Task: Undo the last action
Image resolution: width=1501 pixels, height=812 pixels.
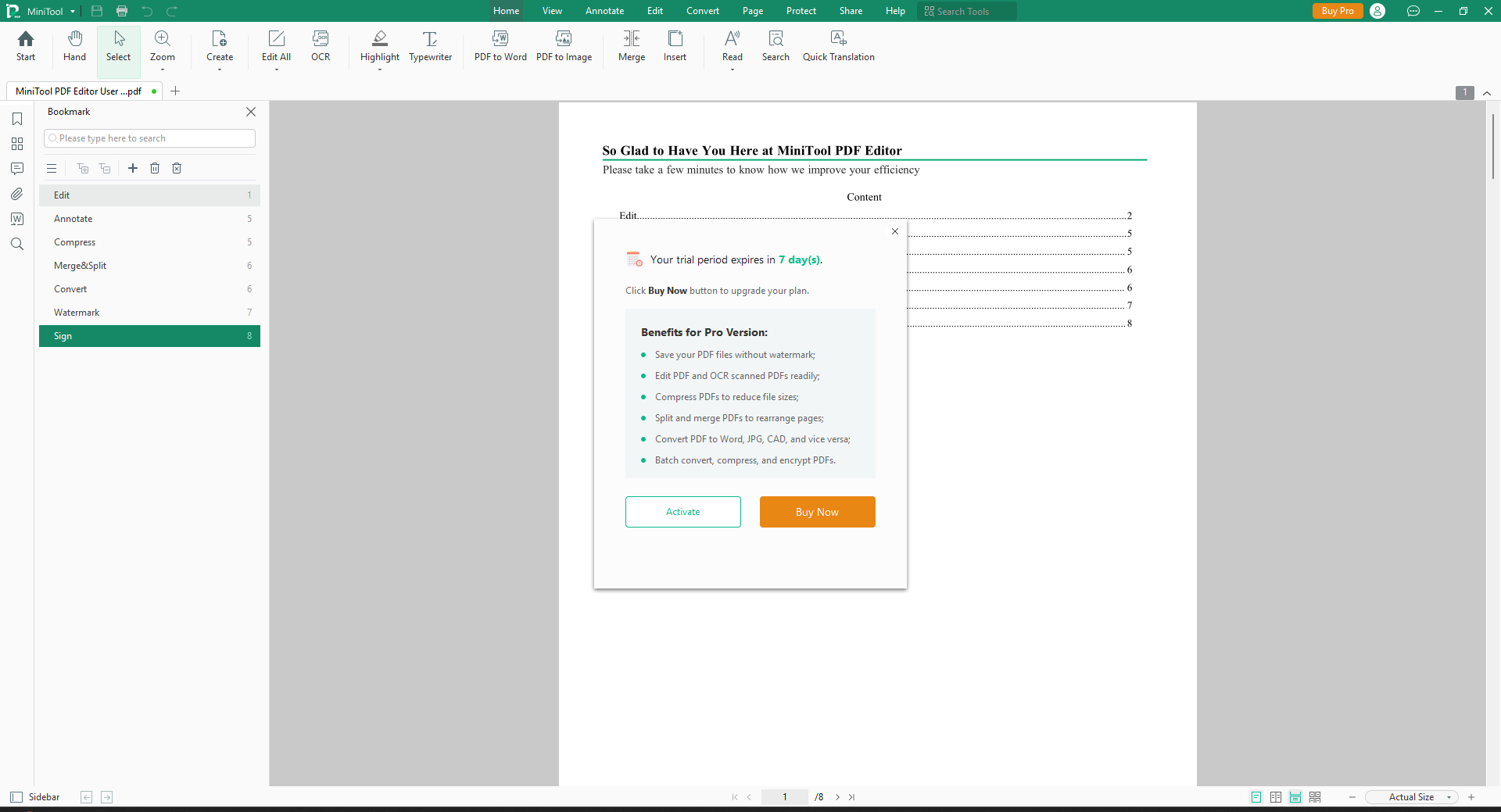Action: [147, 11]
